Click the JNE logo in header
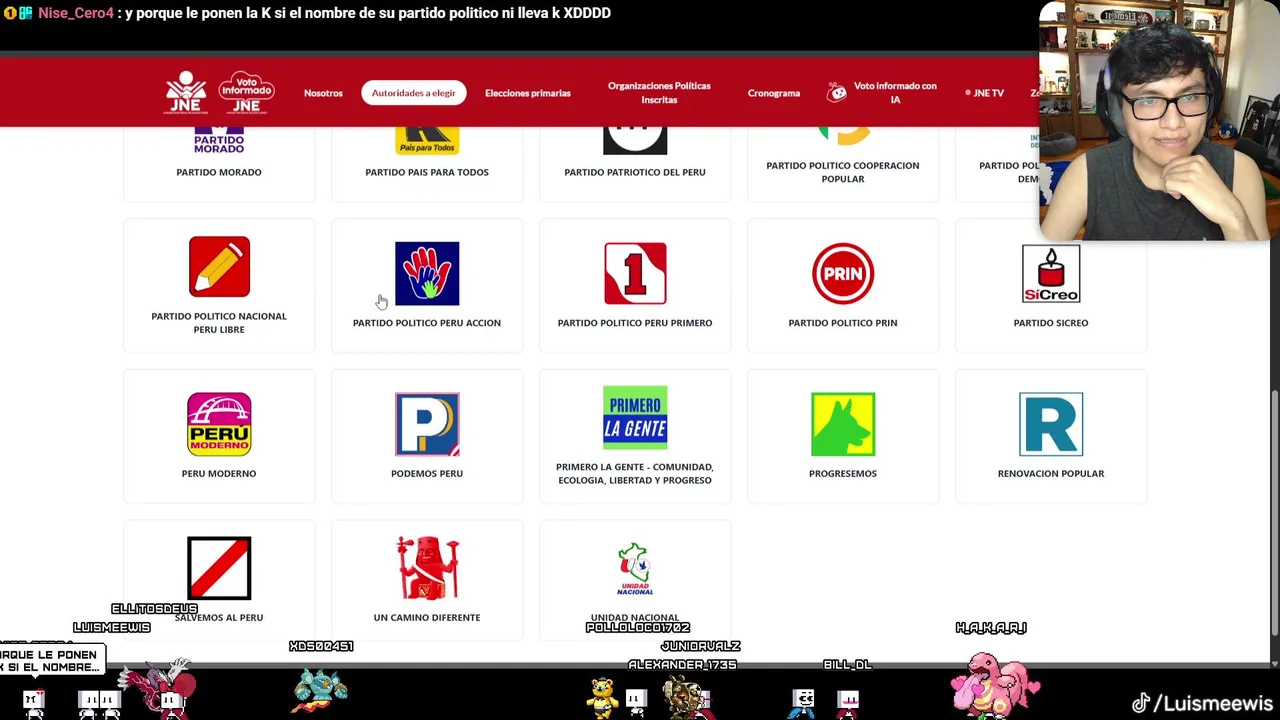This screenshot has width=1280, height=720. (186, 92)
